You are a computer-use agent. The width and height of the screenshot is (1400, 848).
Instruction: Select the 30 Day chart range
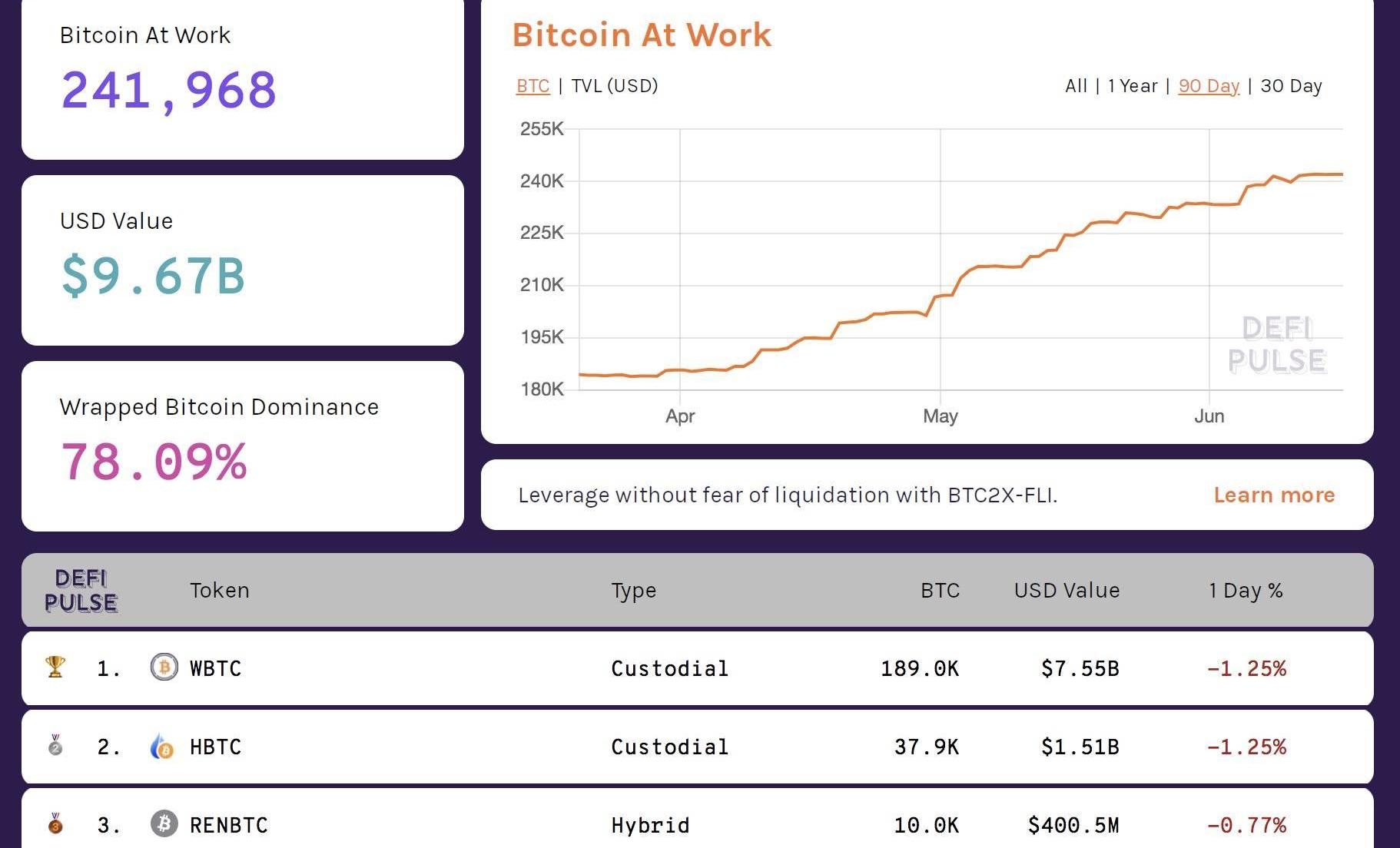tap(1291, 86)
